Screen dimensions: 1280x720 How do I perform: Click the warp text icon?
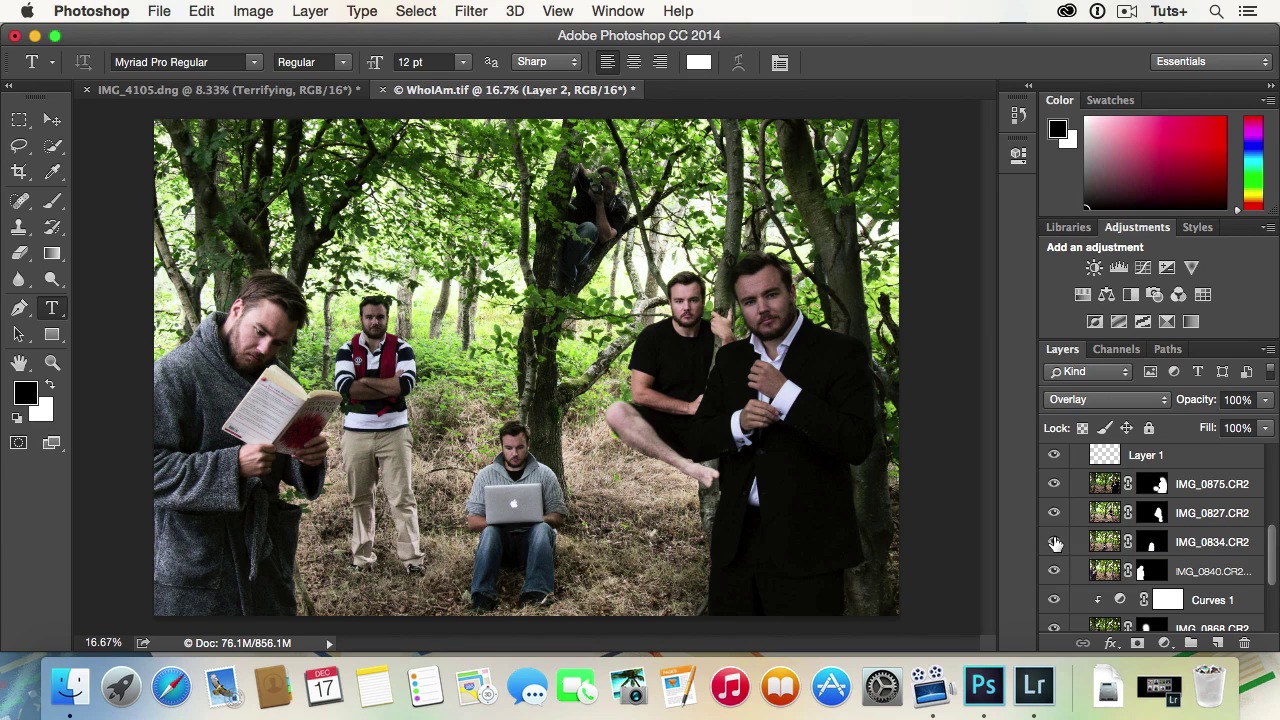(738, 62)
